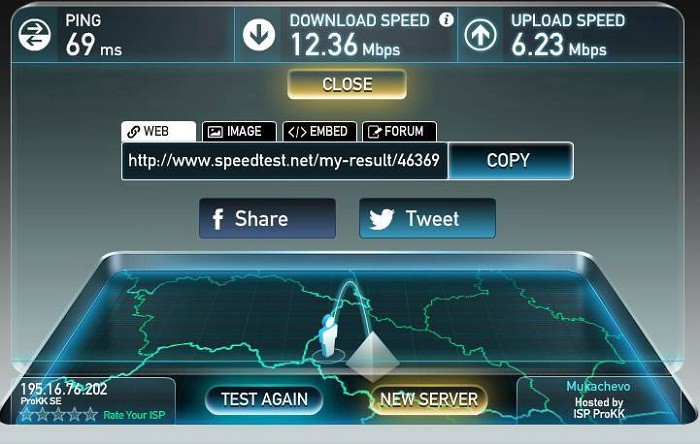700x444 pixels.
Task: Close the share panel with CLOSE
Action: (x=347, y=84)
